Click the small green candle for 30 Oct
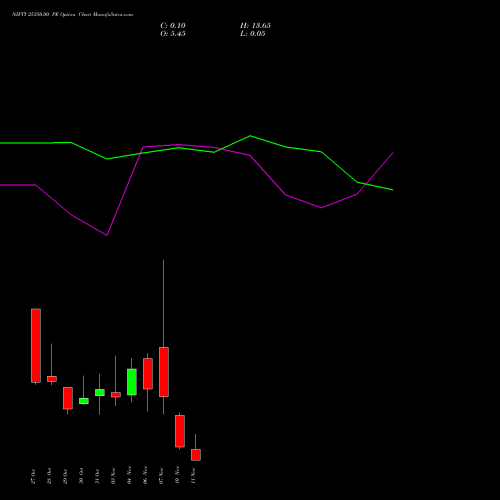The height and width of the screenshot is (500, 500). [x=84, y=401]
